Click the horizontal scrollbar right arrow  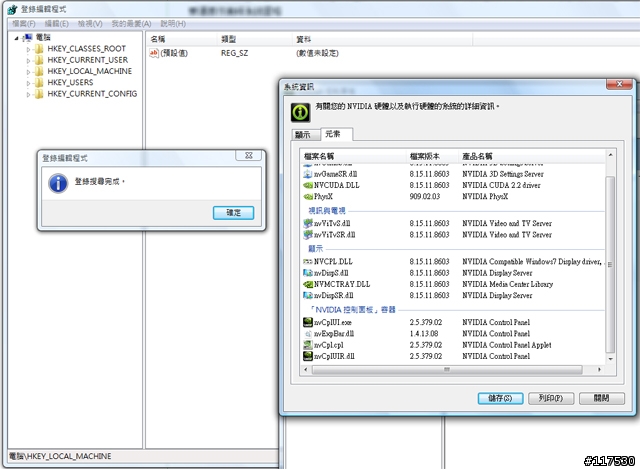point(599,370)
